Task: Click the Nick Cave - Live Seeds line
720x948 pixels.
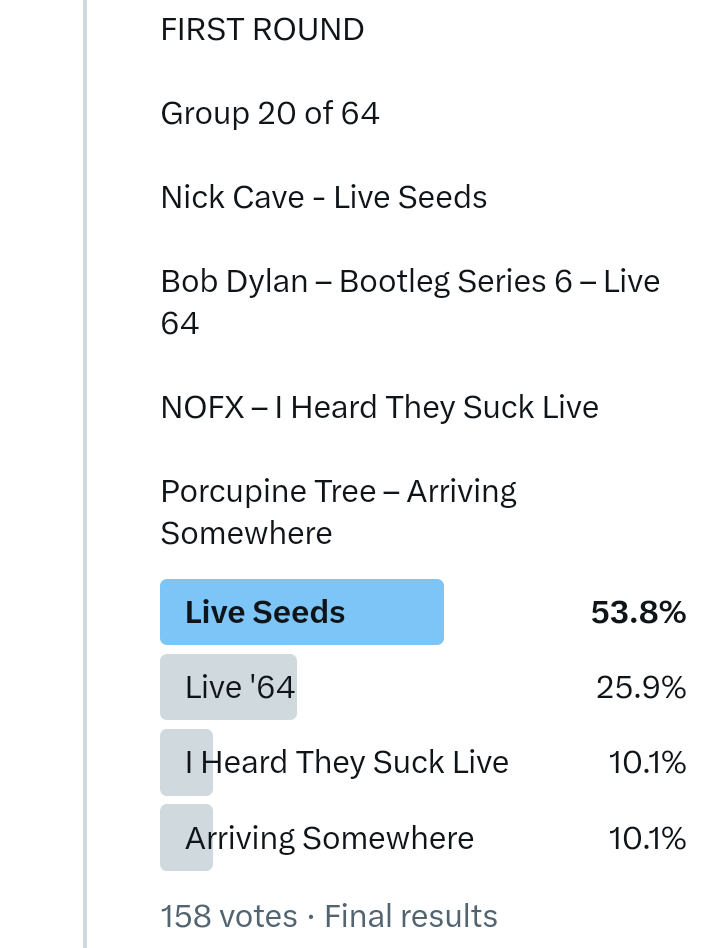Action: (323, 197)
